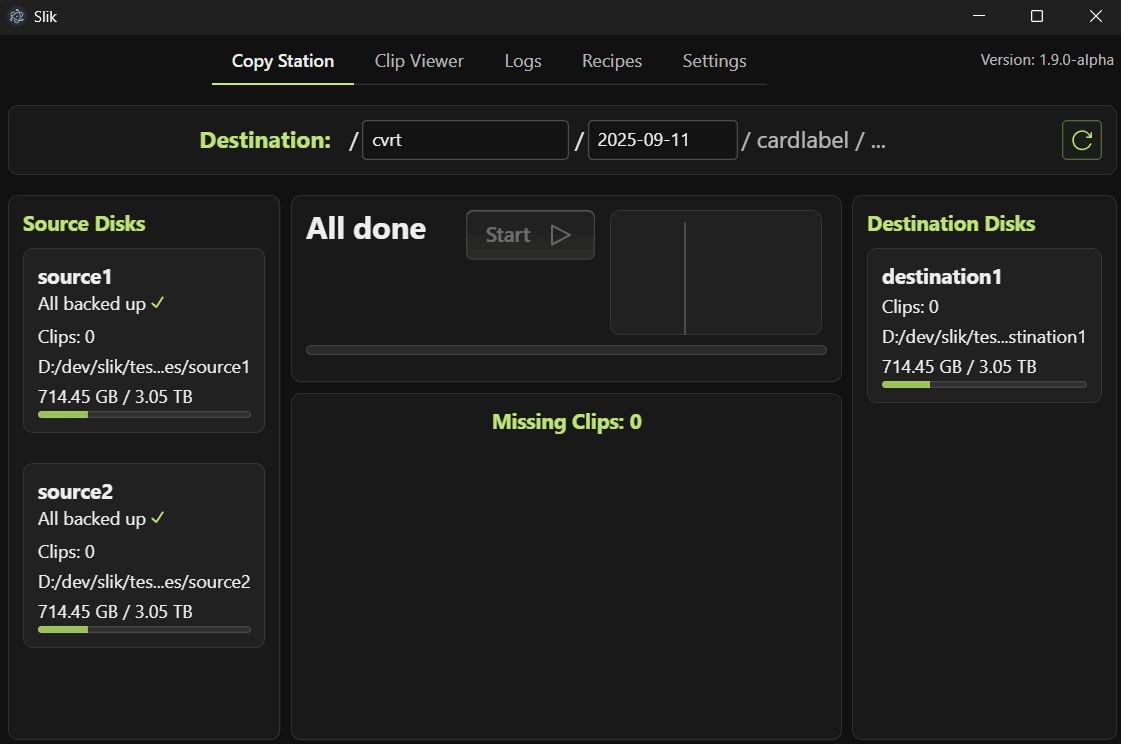The height and width of the screenshot is (744, 1121).
Task: Open the Settings tab
Action: [x=714, y=61]
